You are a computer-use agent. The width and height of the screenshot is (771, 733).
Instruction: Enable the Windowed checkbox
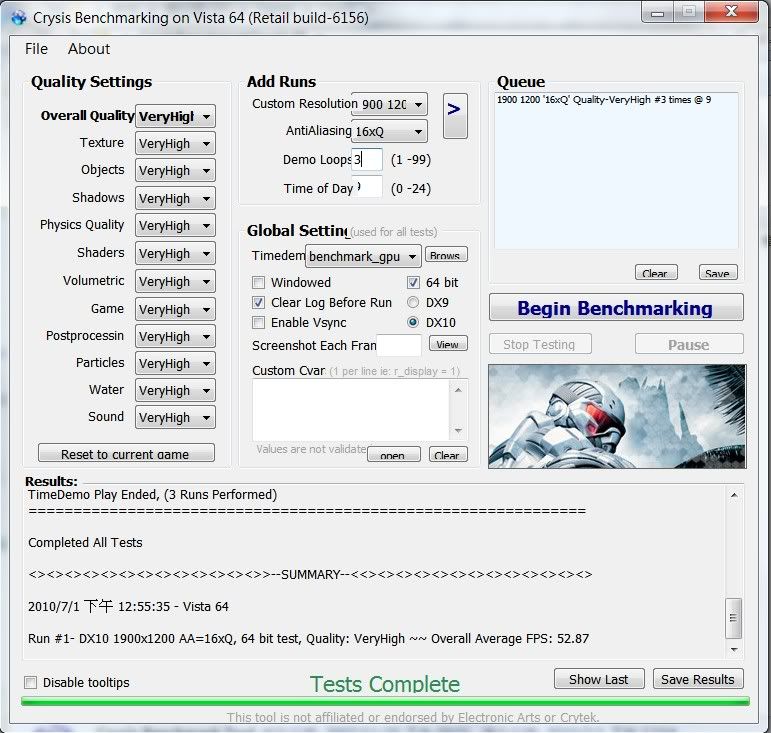259,283
